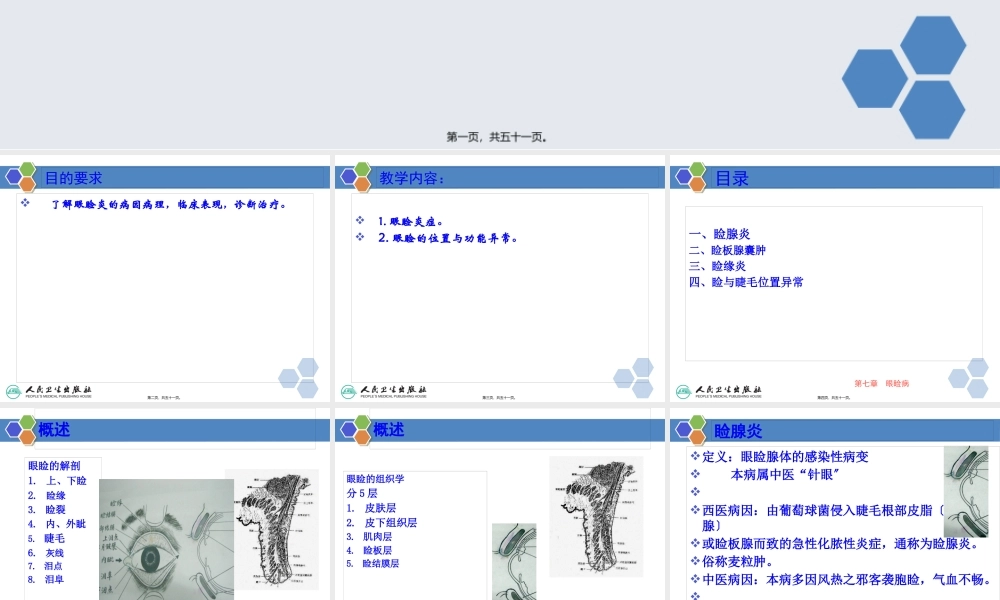
Task: Click the publisher logo on the 教学内容 slide
Action: click(x=383, y=388)
